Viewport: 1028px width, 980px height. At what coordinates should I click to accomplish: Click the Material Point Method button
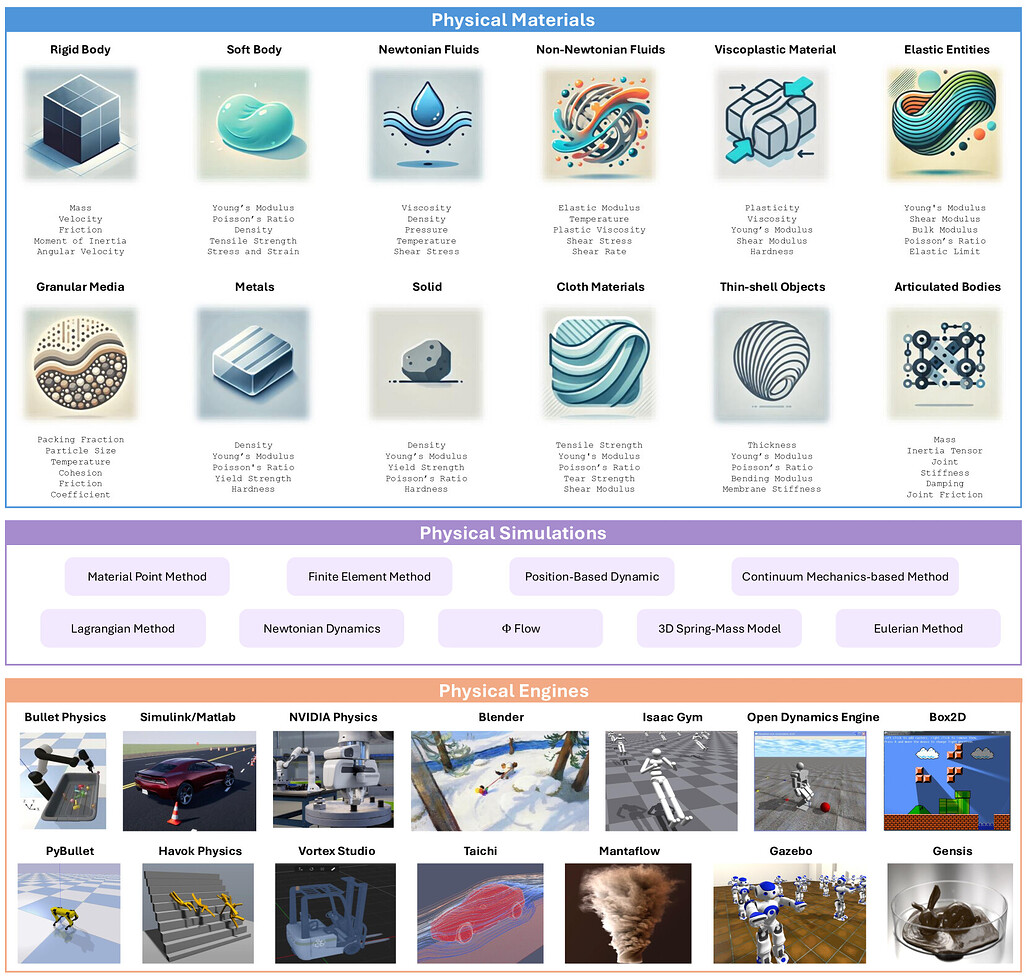tap(147, 577)
